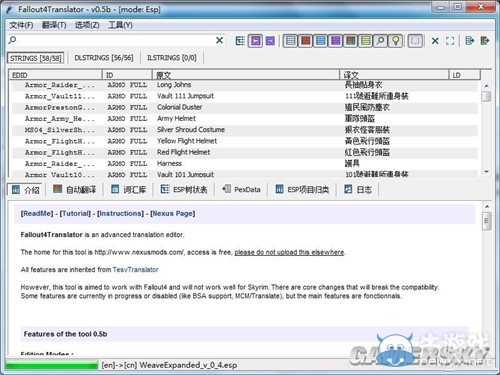This screenshot has width=500, height=375.
Task: Sort by the 原文 column header
Action: [x=246, y=75]
